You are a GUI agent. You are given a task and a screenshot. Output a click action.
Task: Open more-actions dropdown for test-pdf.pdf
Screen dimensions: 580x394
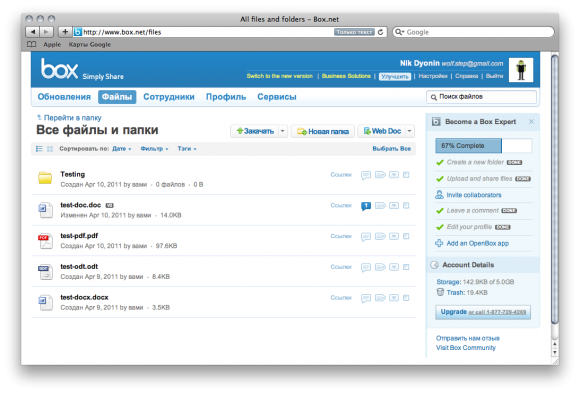[x=394, y=236]
